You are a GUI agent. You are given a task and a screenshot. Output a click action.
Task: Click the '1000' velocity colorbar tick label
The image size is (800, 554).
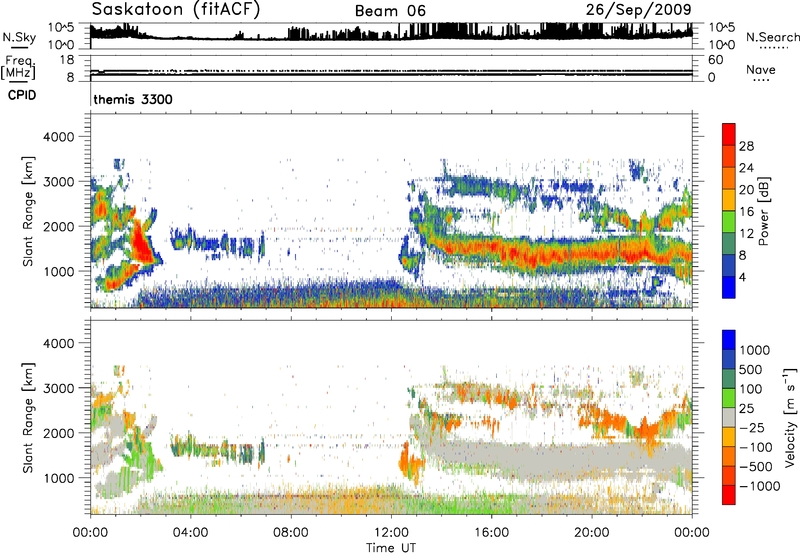click(x=754, y=350)
